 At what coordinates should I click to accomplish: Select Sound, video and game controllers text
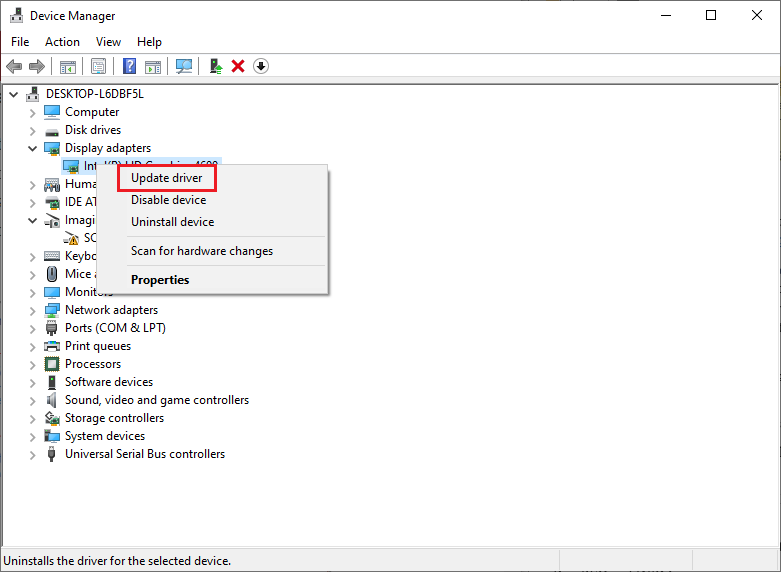coord(157,400)
